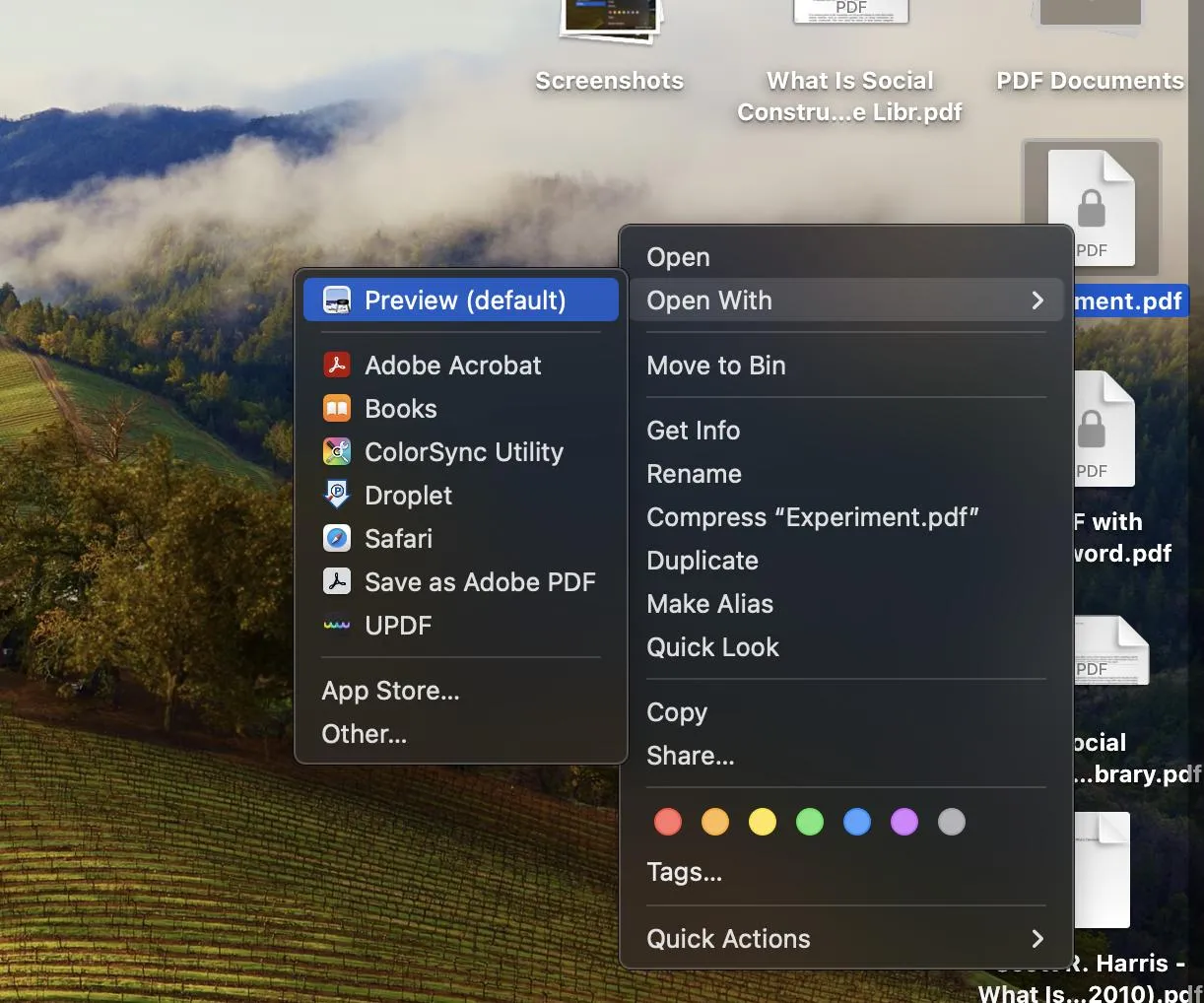This screenshot has height=1003, width=1204.
Task: Apply the gray tag color
Action: click(x=952, y=822)
